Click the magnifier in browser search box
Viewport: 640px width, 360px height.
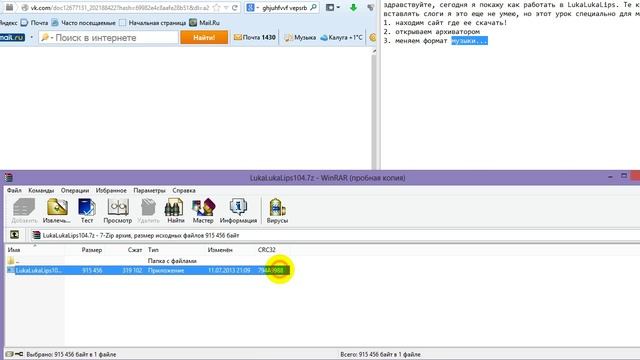point(313,7)
